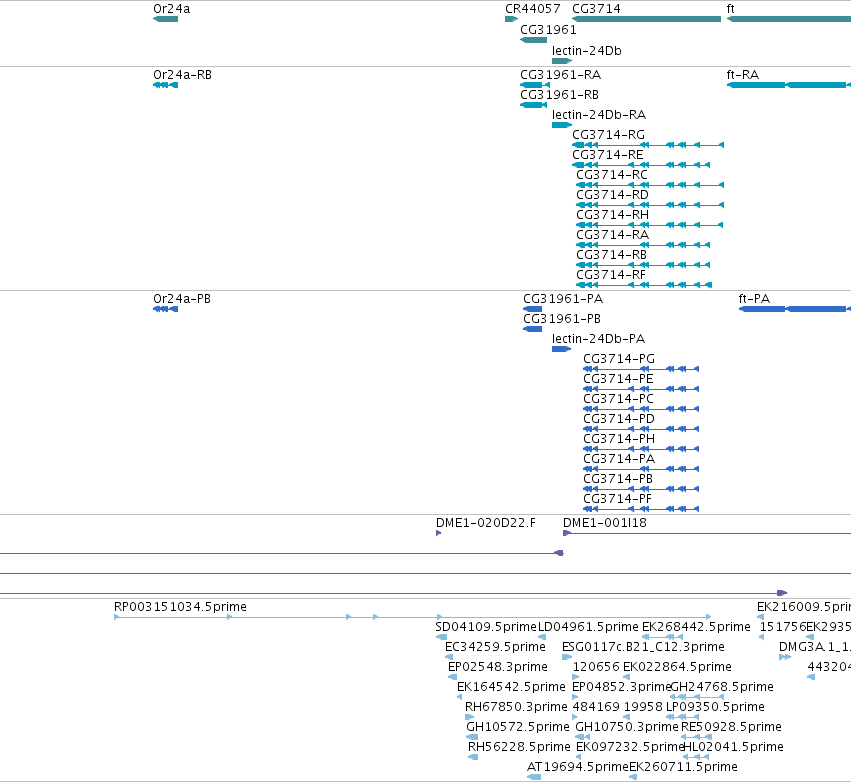Click the ft gene label
The width and height of the screenshot is (851, 782).
coord(731,9)
